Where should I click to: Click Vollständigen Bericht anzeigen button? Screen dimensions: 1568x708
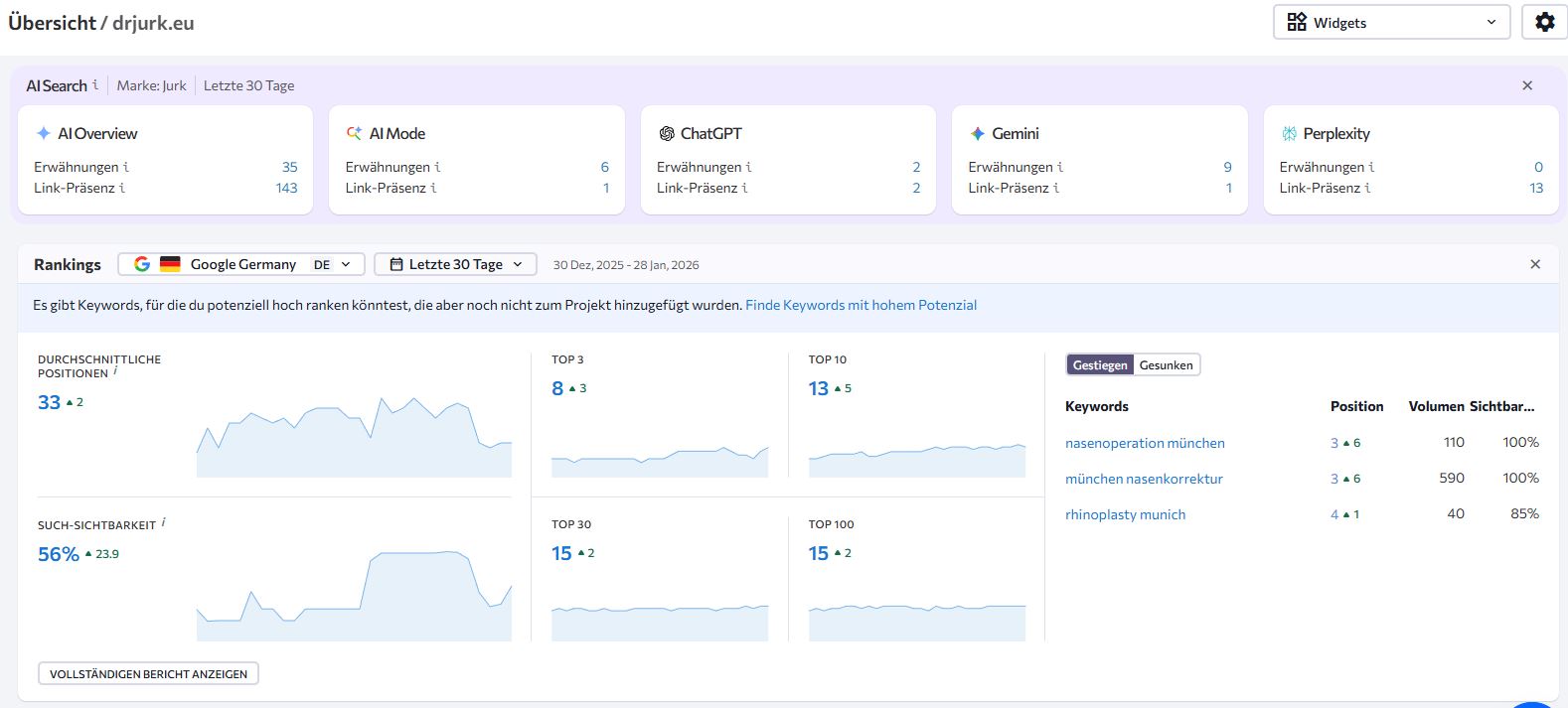148,673
